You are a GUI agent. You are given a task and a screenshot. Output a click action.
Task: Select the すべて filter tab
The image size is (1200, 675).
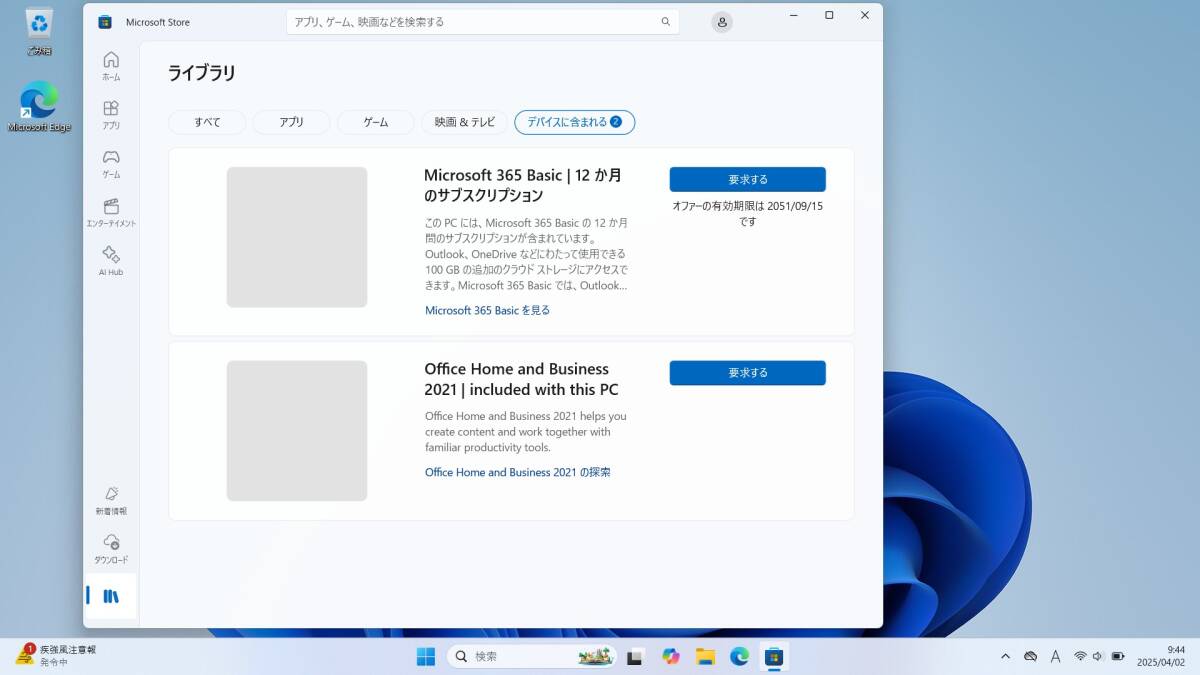point(207,122)
